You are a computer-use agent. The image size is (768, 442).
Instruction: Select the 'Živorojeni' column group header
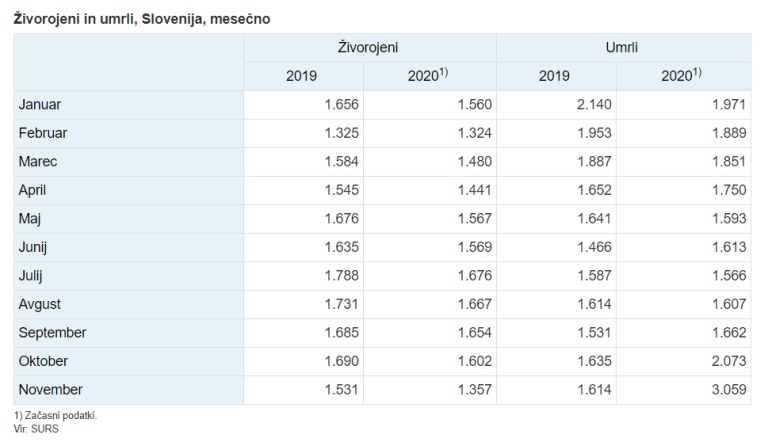coord(370,47)
